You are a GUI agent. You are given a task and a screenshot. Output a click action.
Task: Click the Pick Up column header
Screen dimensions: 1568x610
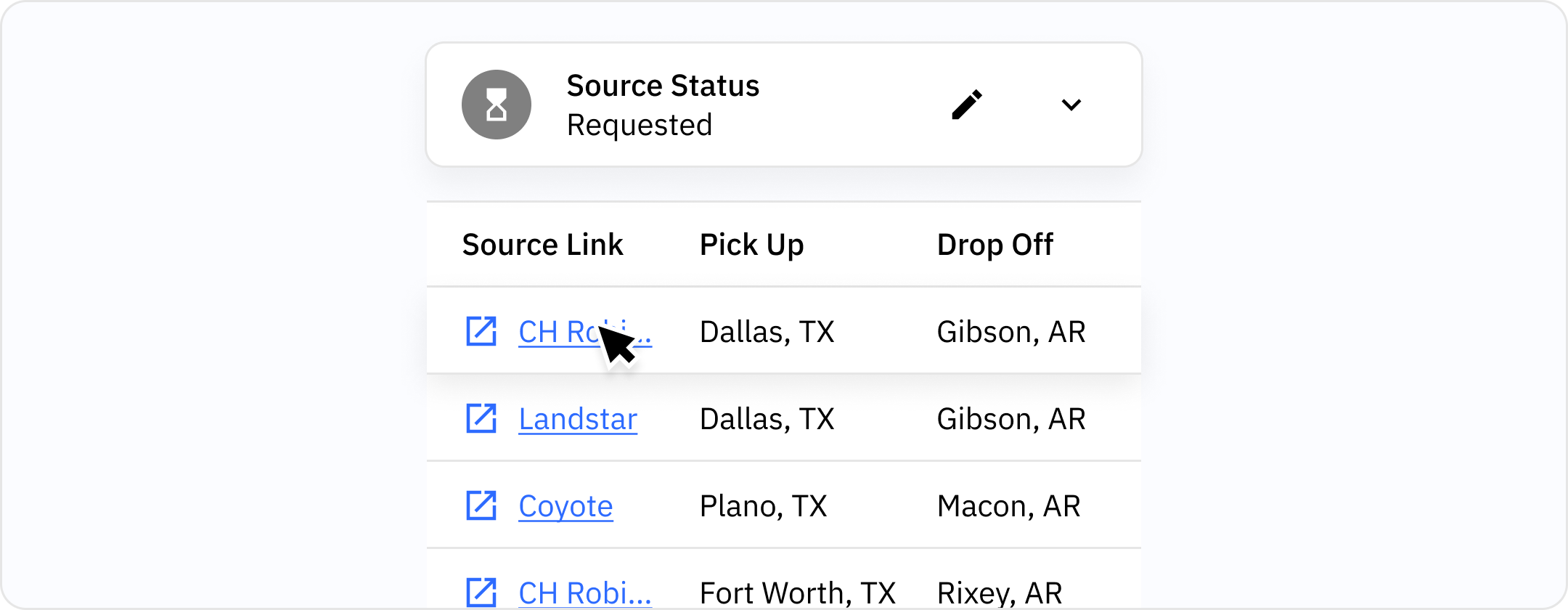tap(751, 245)
